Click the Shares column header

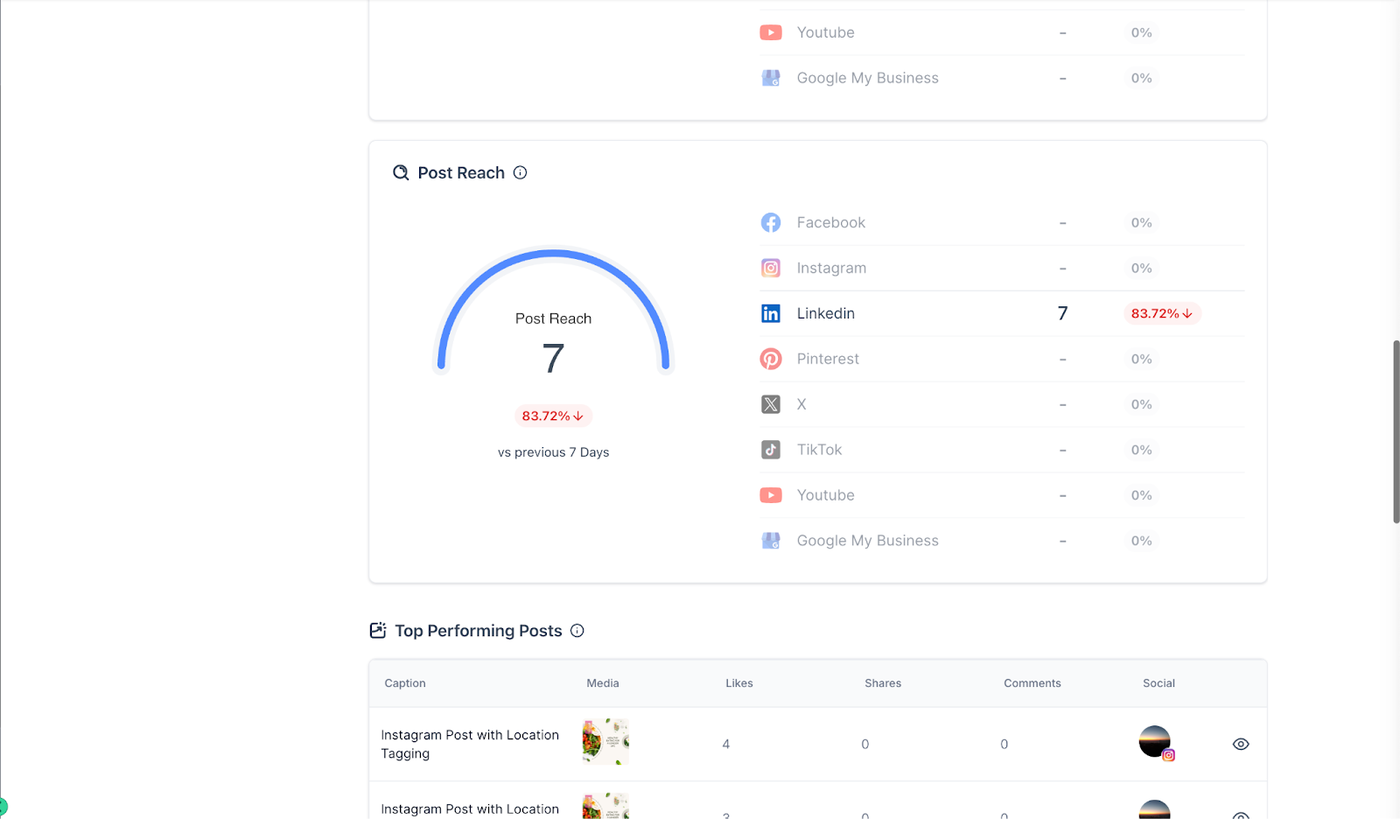coord(883,683)
